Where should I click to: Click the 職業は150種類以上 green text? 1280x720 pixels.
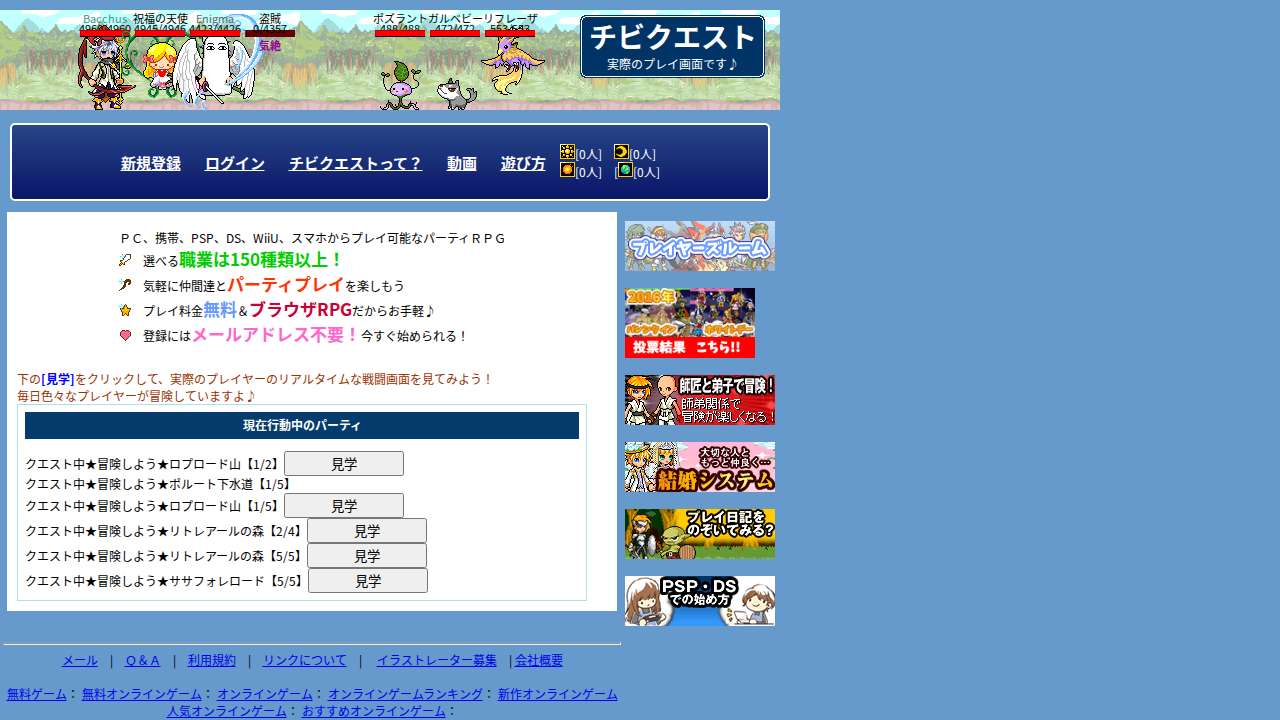[x=261, y=260]
